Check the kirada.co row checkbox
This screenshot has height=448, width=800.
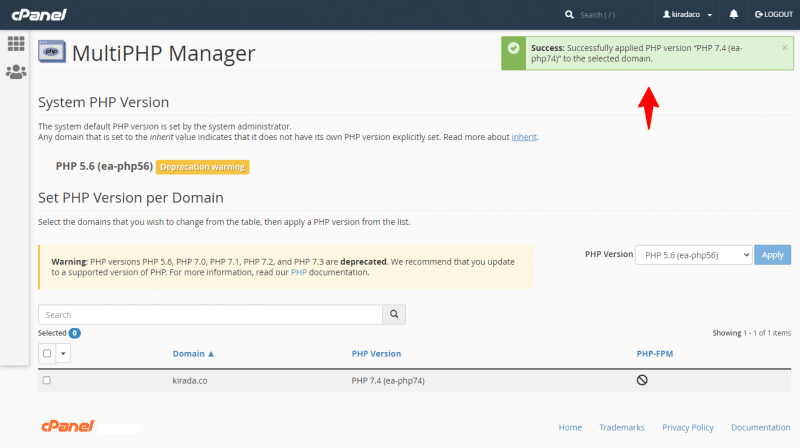46,380
